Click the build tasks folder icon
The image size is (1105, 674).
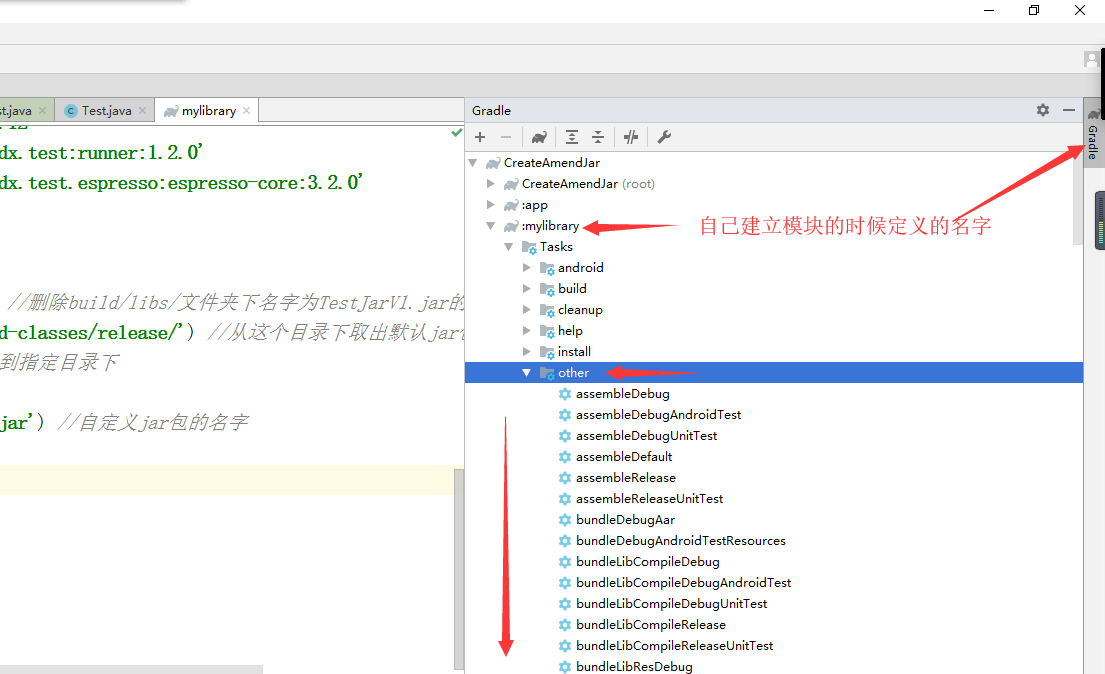point(547,289)
